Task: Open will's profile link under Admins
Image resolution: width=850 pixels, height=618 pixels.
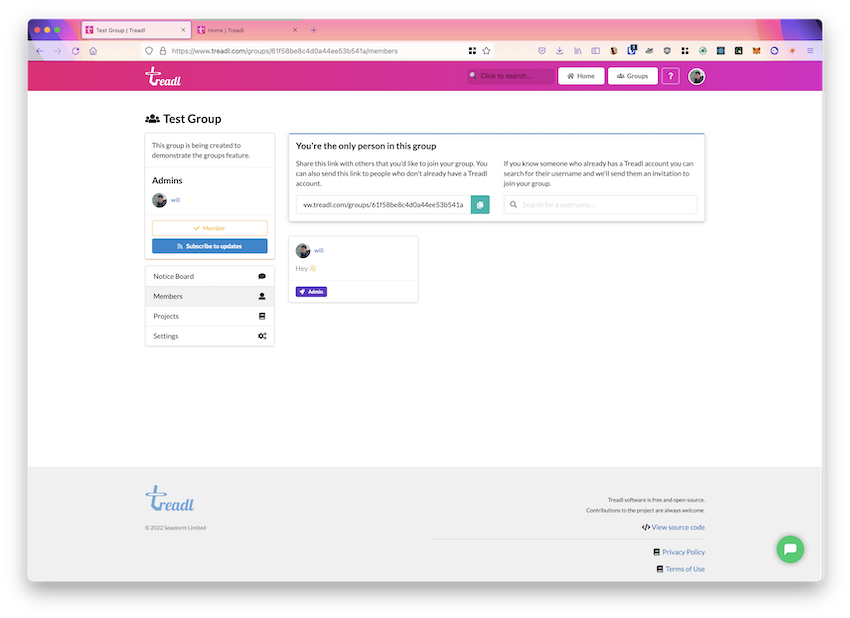Action: click(x=176, y=200)
